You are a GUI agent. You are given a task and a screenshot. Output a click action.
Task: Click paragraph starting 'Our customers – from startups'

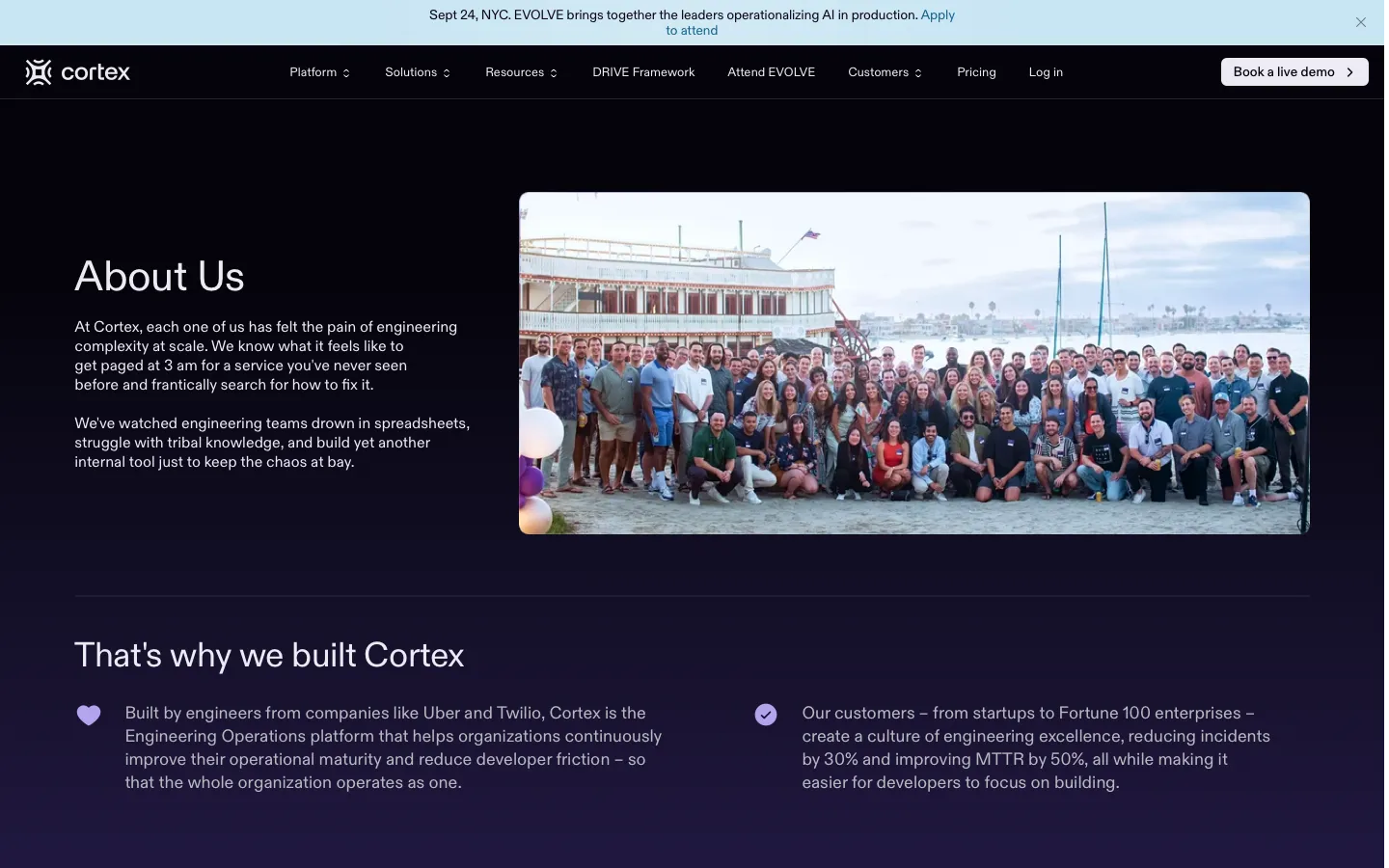(x=1036, y=747)
